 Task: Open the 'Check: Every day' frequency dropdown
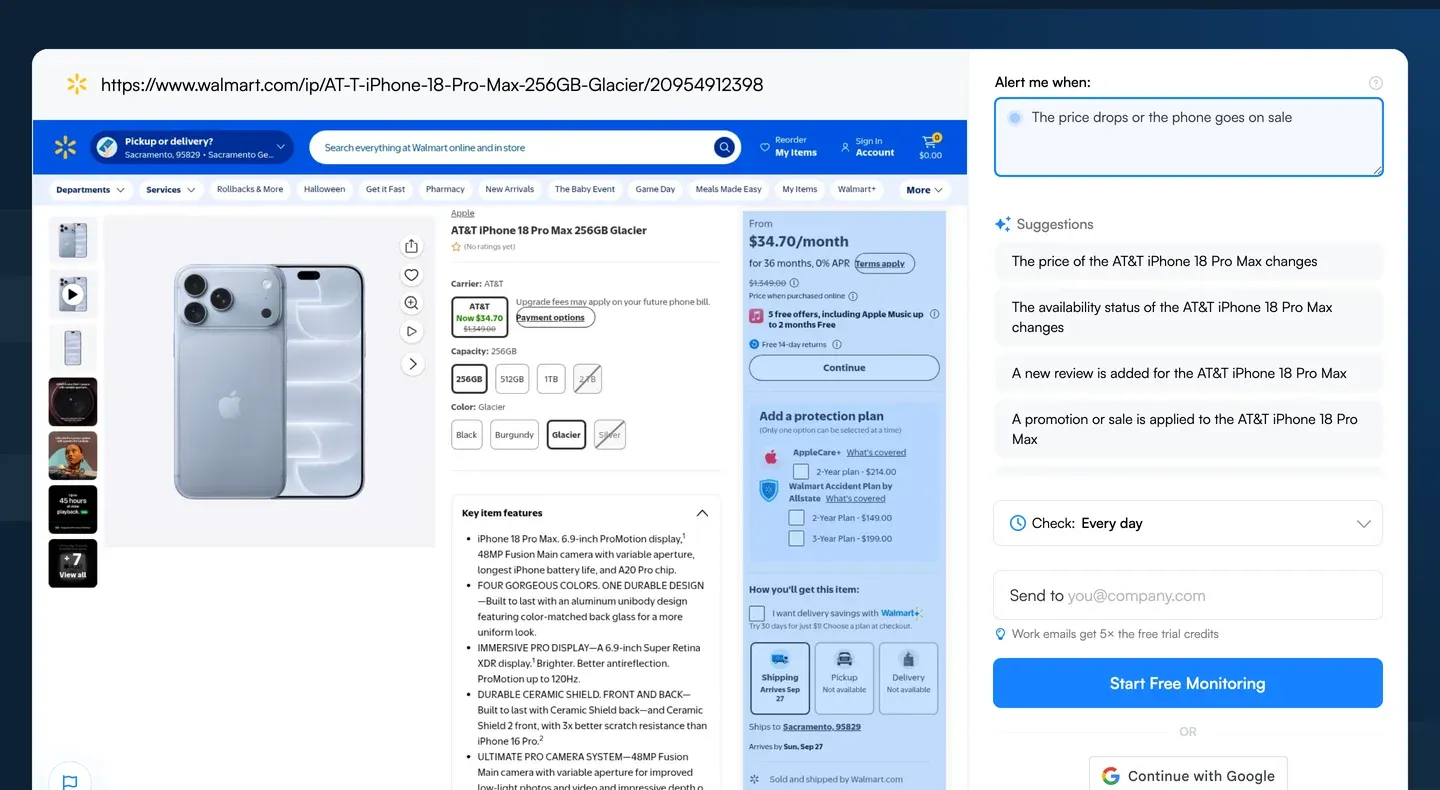coord(1188,523)
